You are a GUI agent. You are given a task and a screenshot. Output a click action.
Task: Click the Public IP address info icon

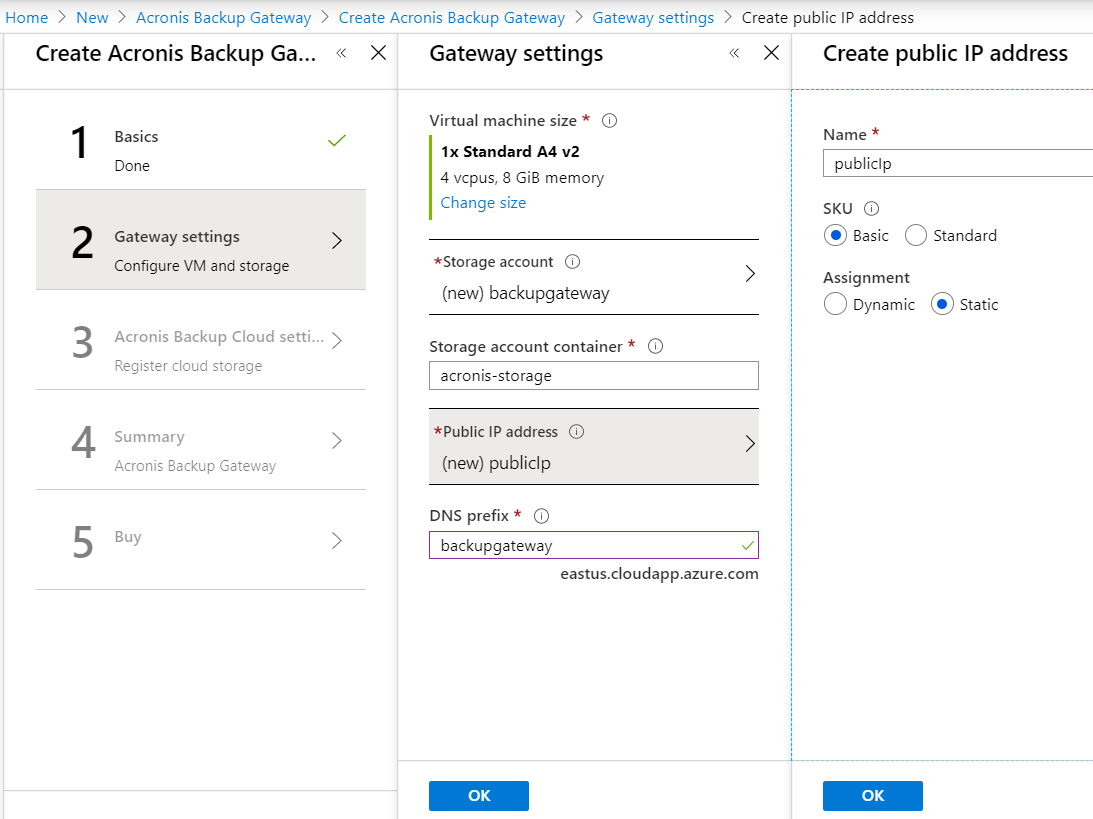576,431
